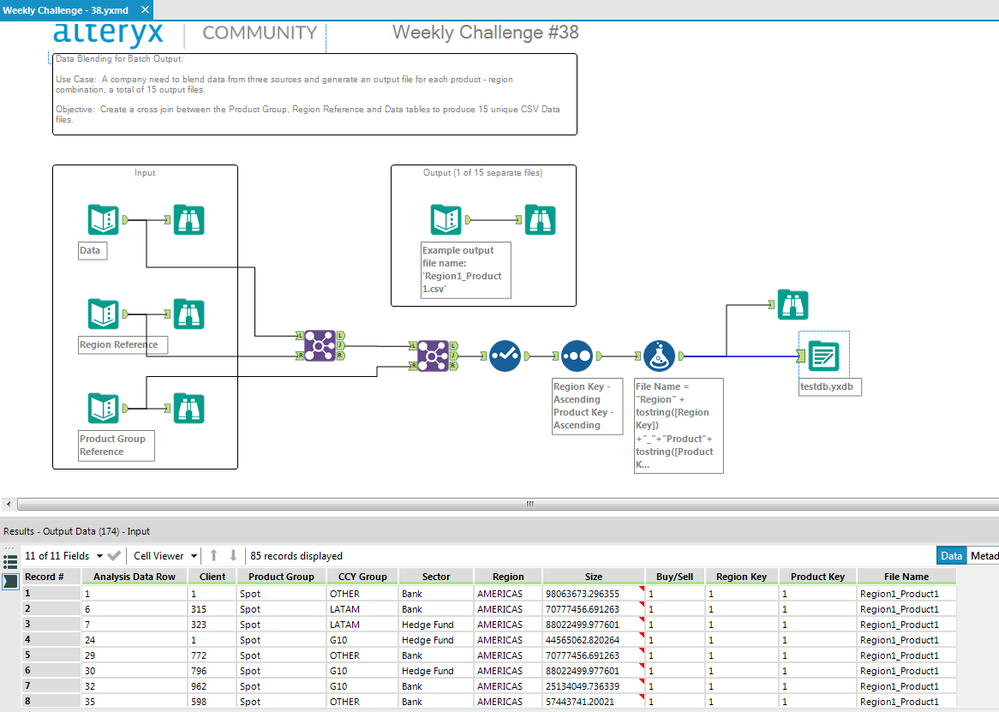This screenshot has width=999, height=712.
Task: Select the Example output input tool
Action: [x=446, y=220]
